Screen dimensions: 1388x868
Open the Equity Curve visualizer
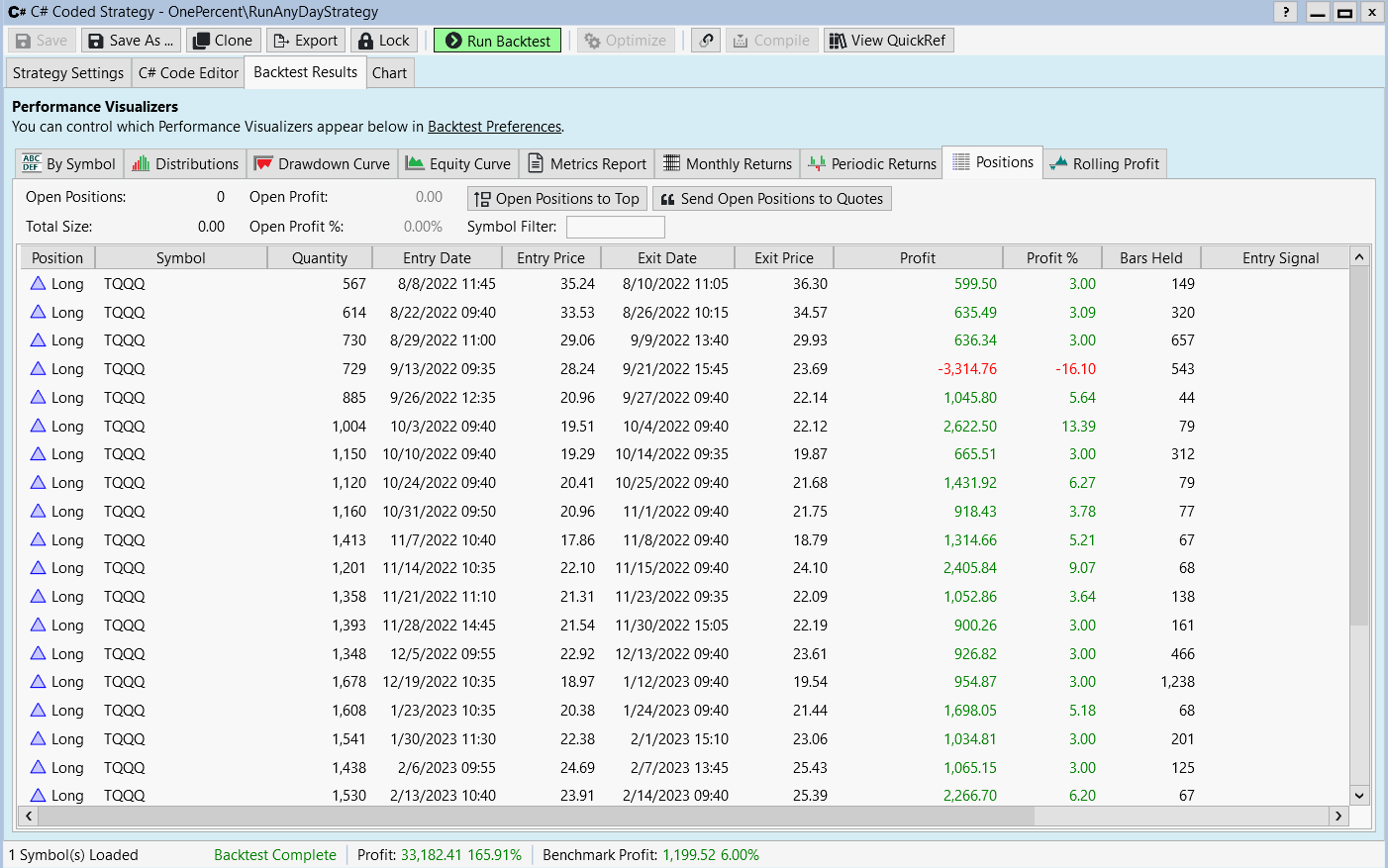pyautogui.click(x=458, y=164)
